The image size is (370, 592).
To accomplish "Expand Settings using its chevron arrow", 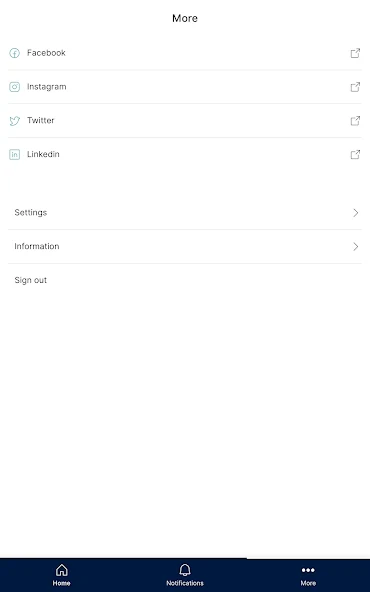I will coord(356,213).
